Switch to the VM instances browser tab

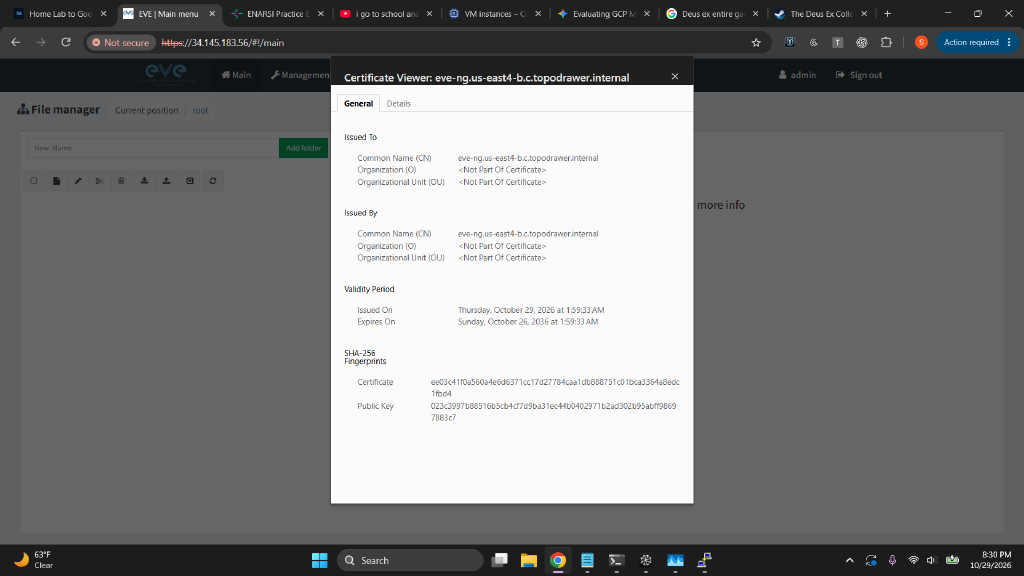click(x=495, y=14)
